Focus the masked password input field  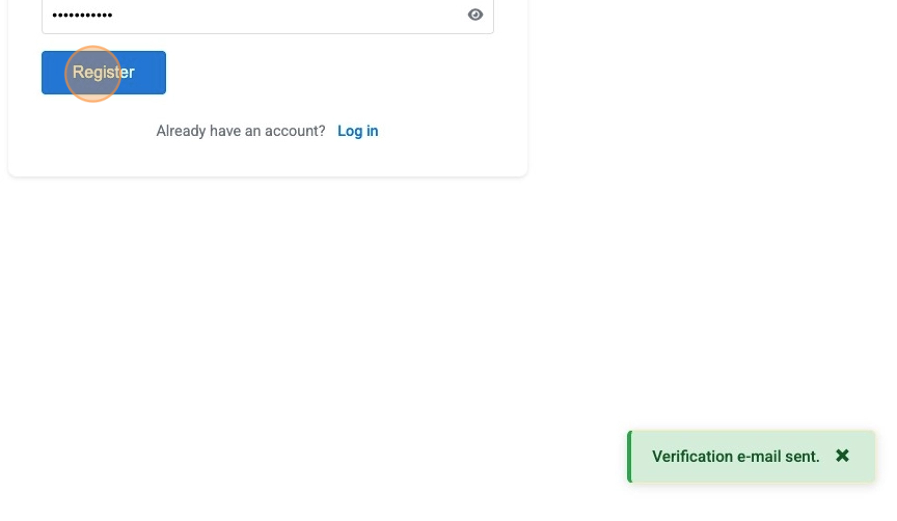pyautogui.click(x=250, y=15)
